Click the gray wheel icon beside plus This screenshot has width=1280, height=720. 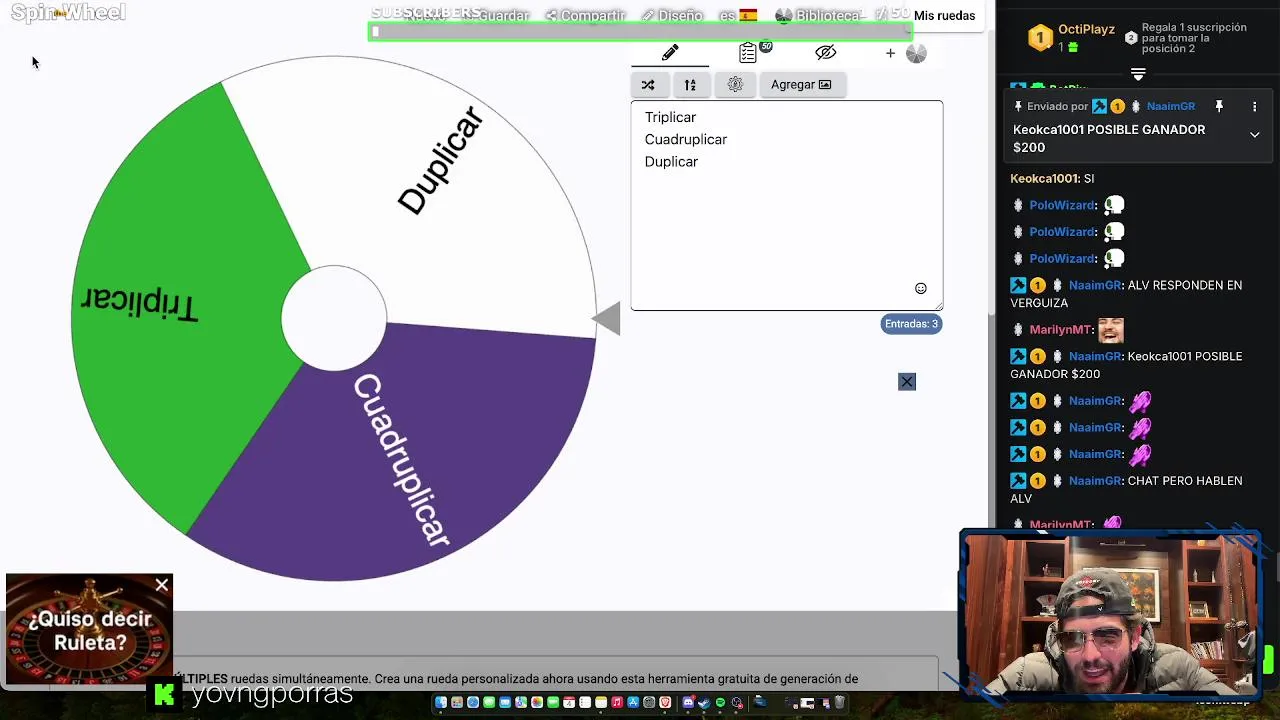click(916, 54)
